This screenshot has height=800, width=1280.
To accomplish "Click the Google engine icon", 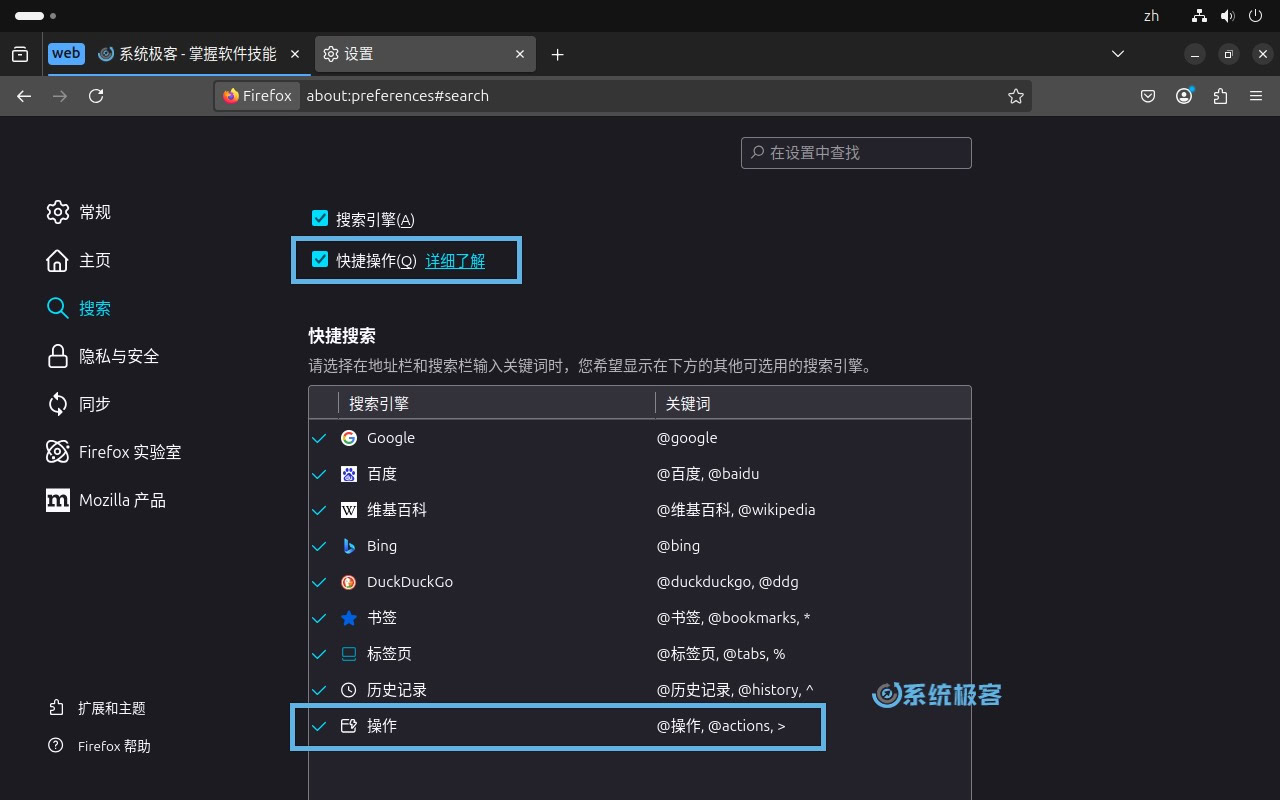I will coord(349,438).
